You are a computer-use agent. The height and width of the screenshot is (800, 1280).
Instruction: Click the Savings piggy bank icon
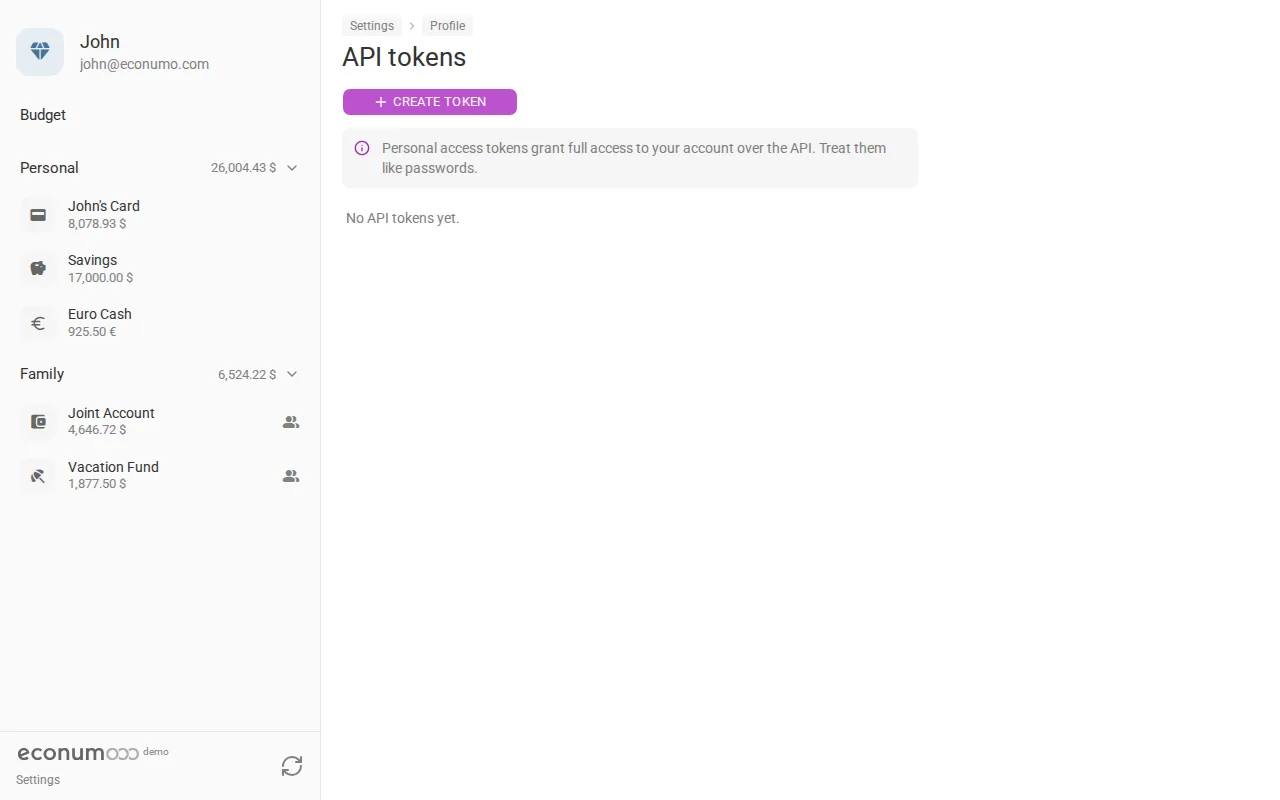tap(38, 268)
